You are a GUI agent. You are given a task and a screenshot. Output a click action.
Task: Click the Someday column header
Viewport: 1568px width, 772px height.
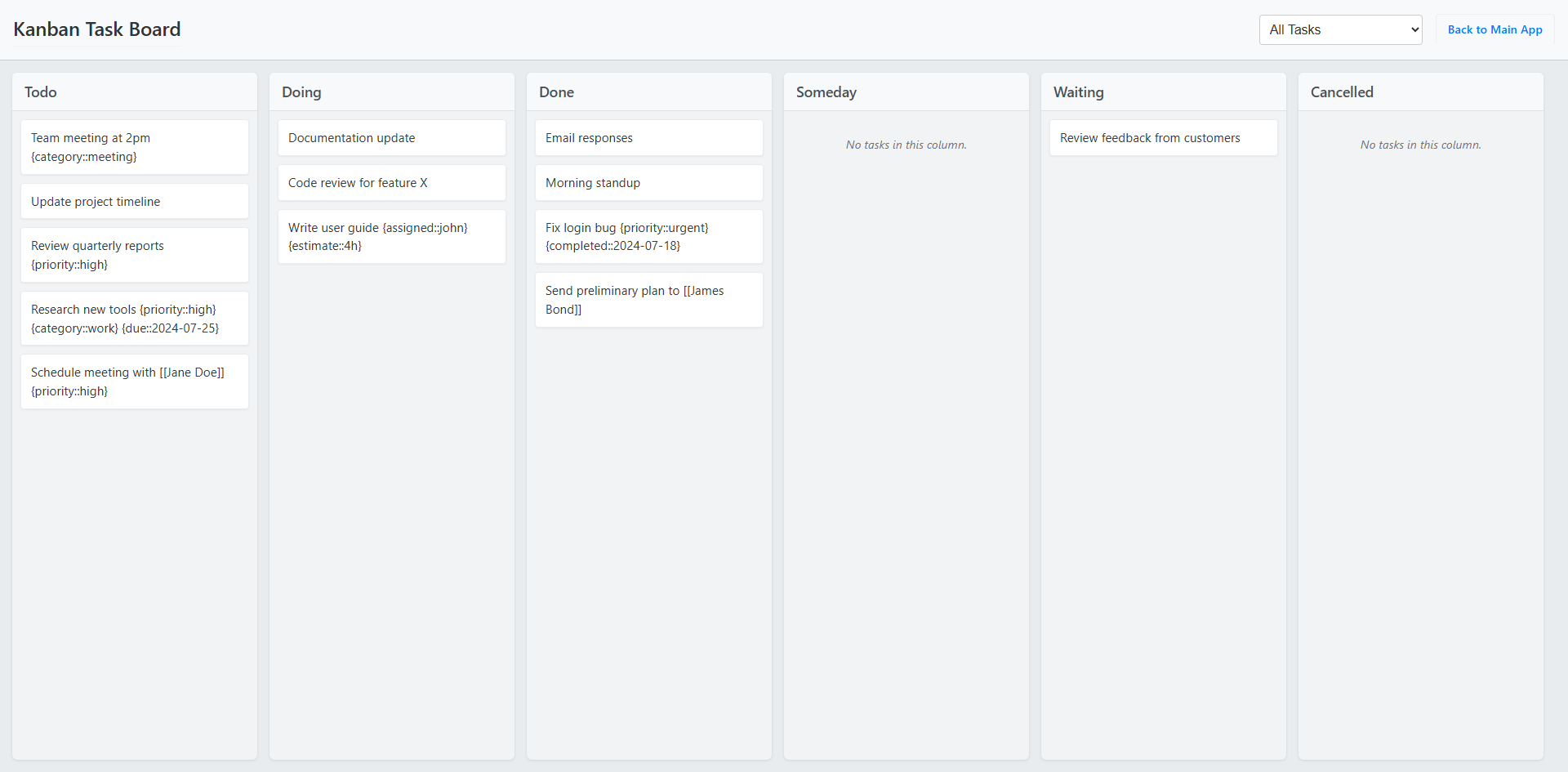[826, 92]
